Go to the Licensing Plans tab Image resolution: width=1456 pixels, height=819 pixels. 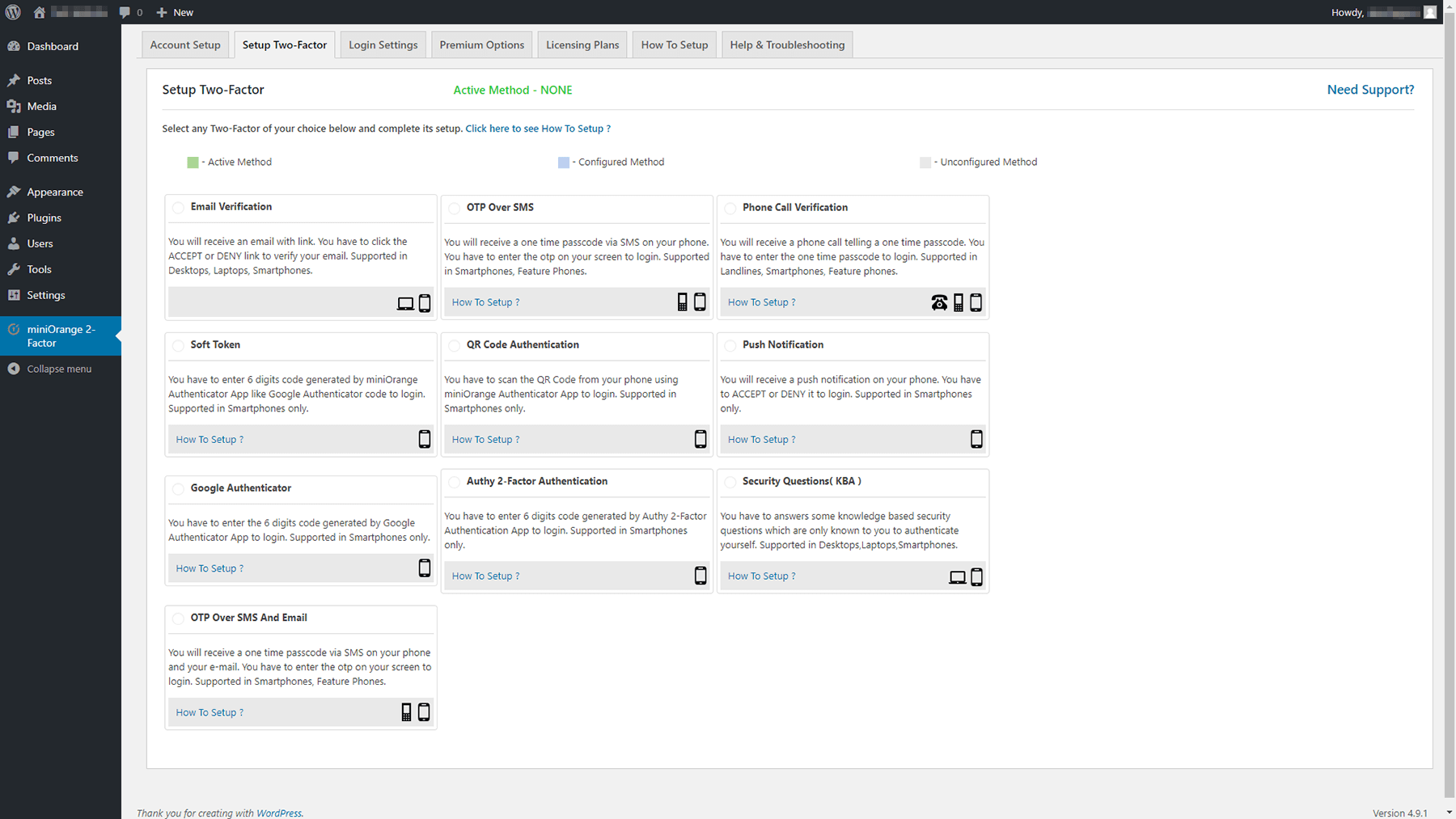point(582,44)
